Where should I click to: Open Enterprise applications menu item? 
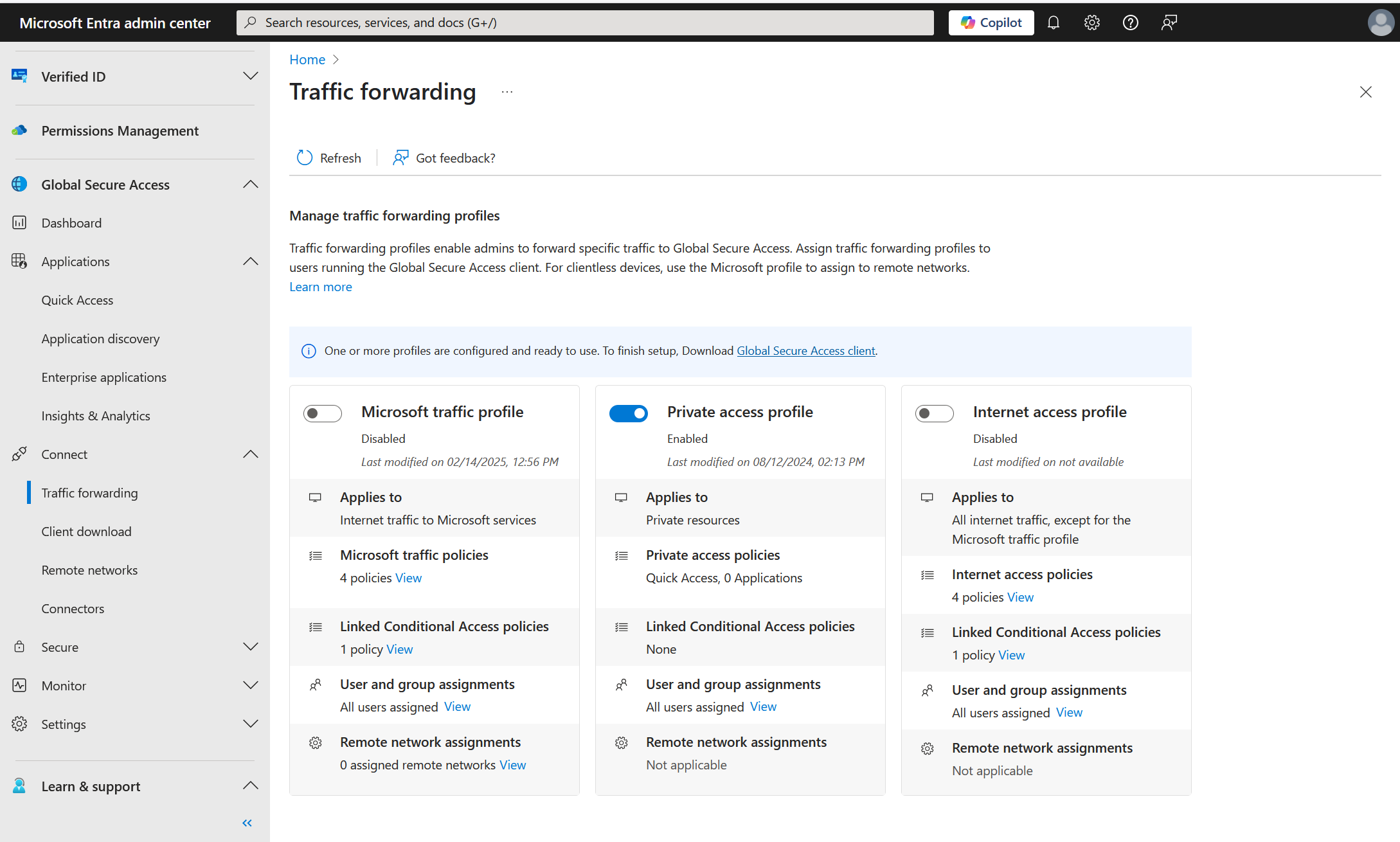click(103, 377)
